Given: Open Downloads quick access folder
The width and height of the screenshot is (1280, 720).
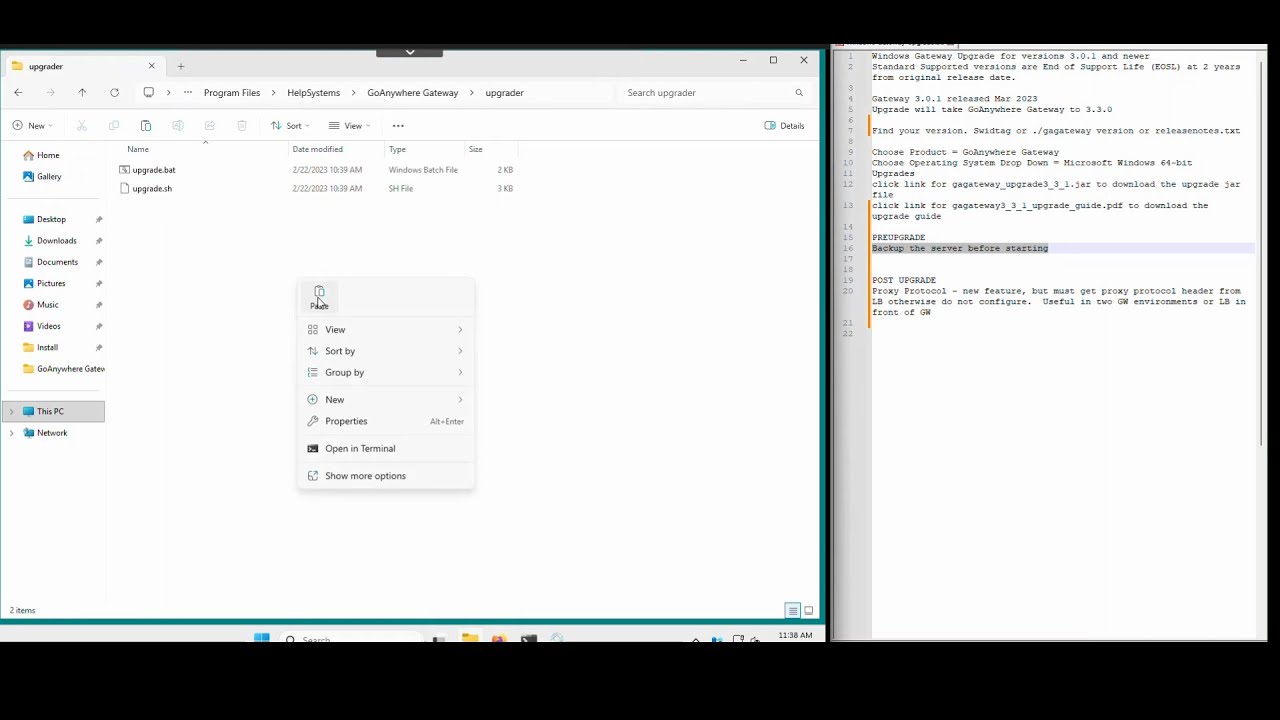Looking at the screenshot, I should pos(56,241).
